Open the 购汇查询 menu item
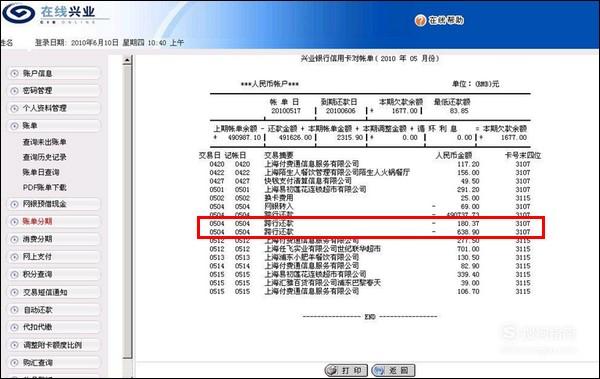 tap(54, 363)
